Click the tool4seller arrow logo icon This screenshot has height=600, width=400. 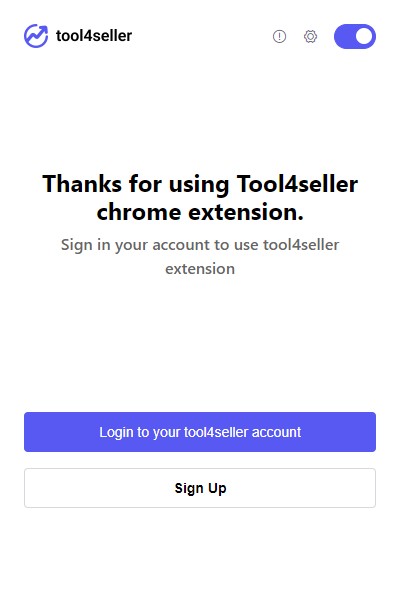click(36, 36)
